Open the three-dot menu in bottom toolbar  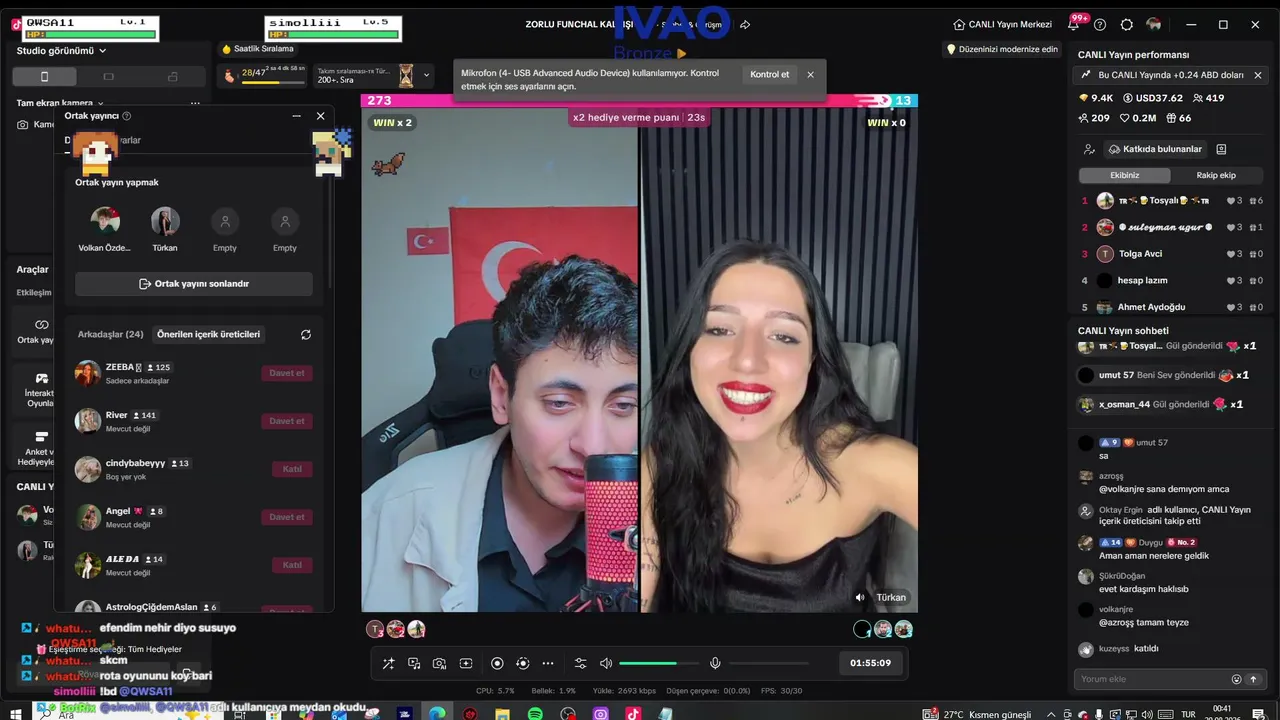[x=548, y=663]
